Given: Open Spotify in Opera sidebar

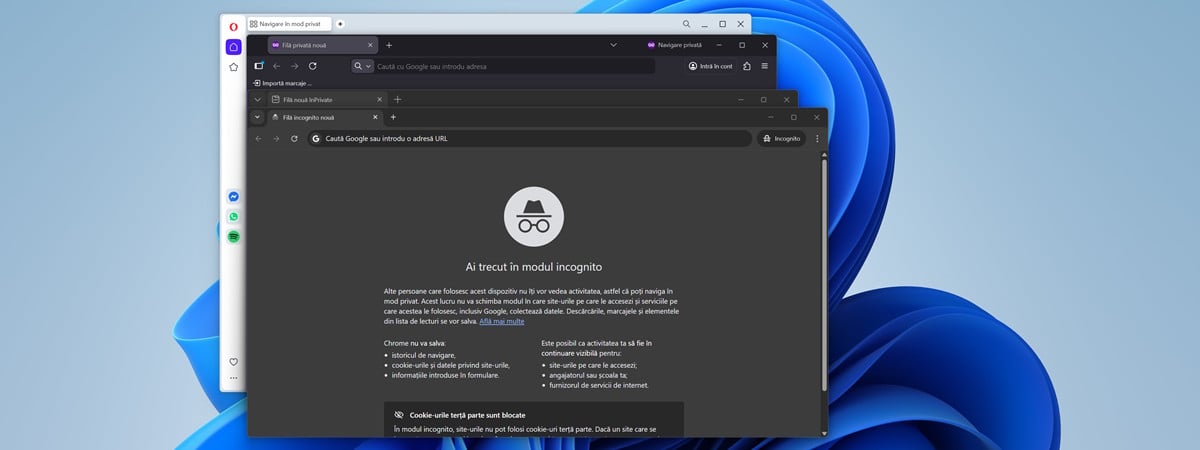Looking at the screenshot, I should click(233, 237).
